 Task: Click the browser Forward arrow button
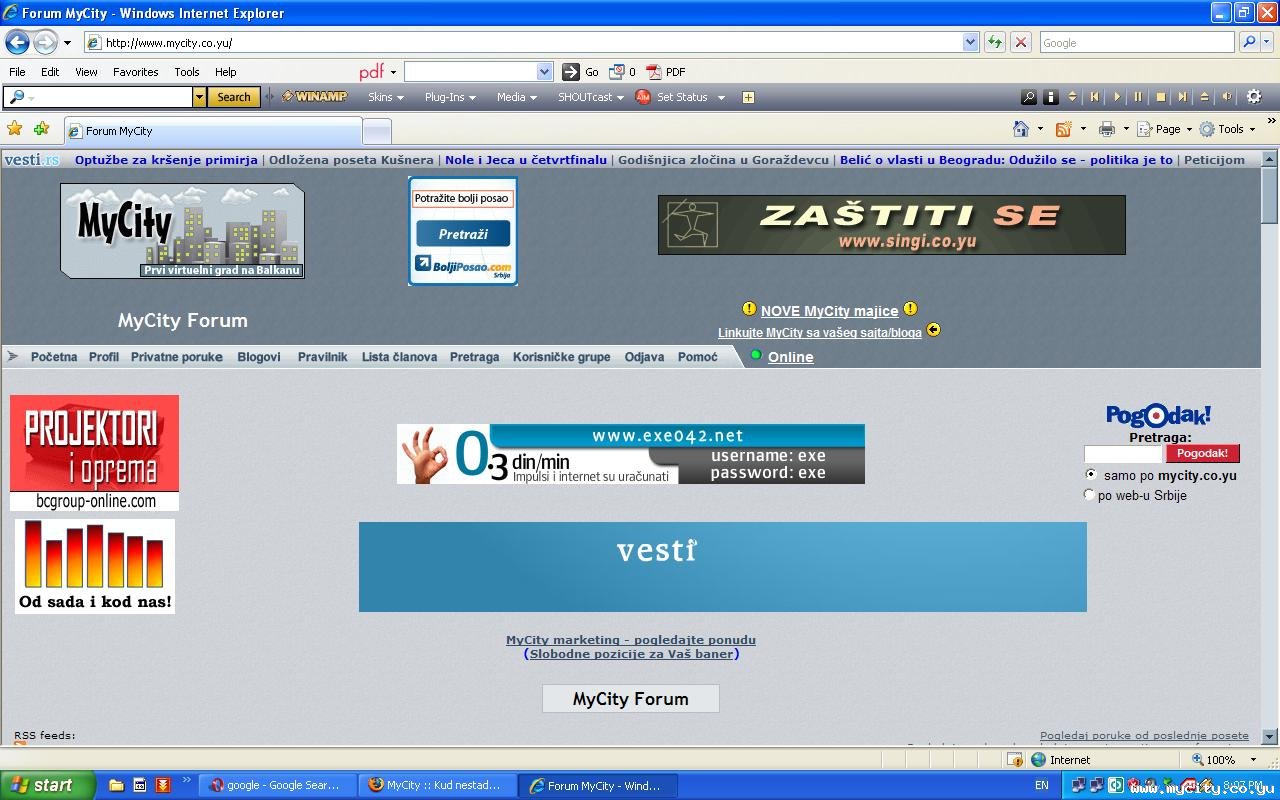(x=45, y=42)
